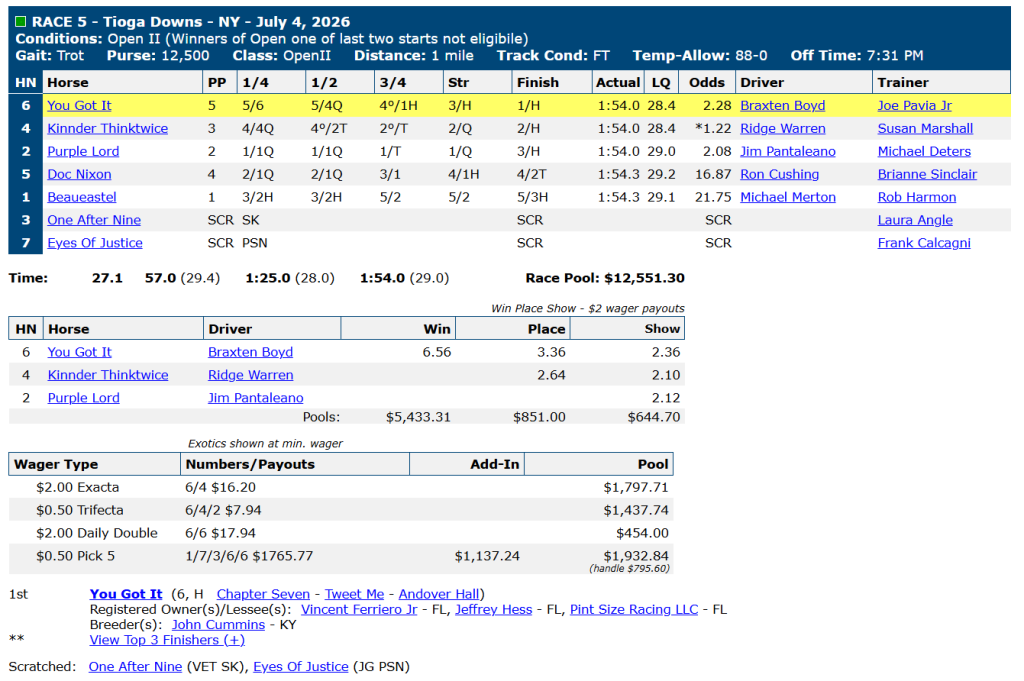Select the $0.50 Pick 5 wager label
The image size is (1024, 681).
point(75,556)
